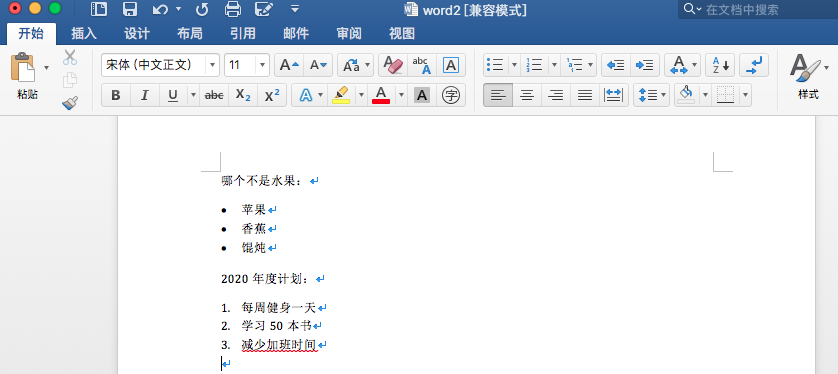This screenshot has width=838, height=374.
Task: Toggle Subscript X2
Action: click(243, 95)
